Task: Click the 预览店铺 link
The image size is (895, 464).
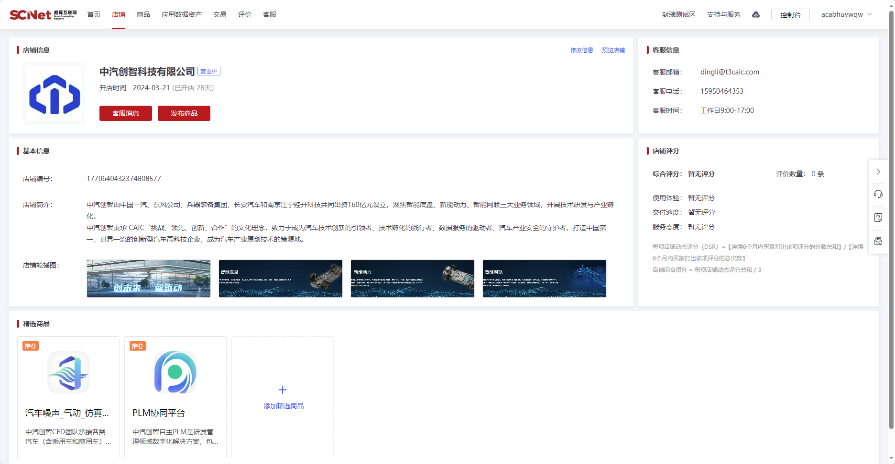Action: [x=613, y=50]
